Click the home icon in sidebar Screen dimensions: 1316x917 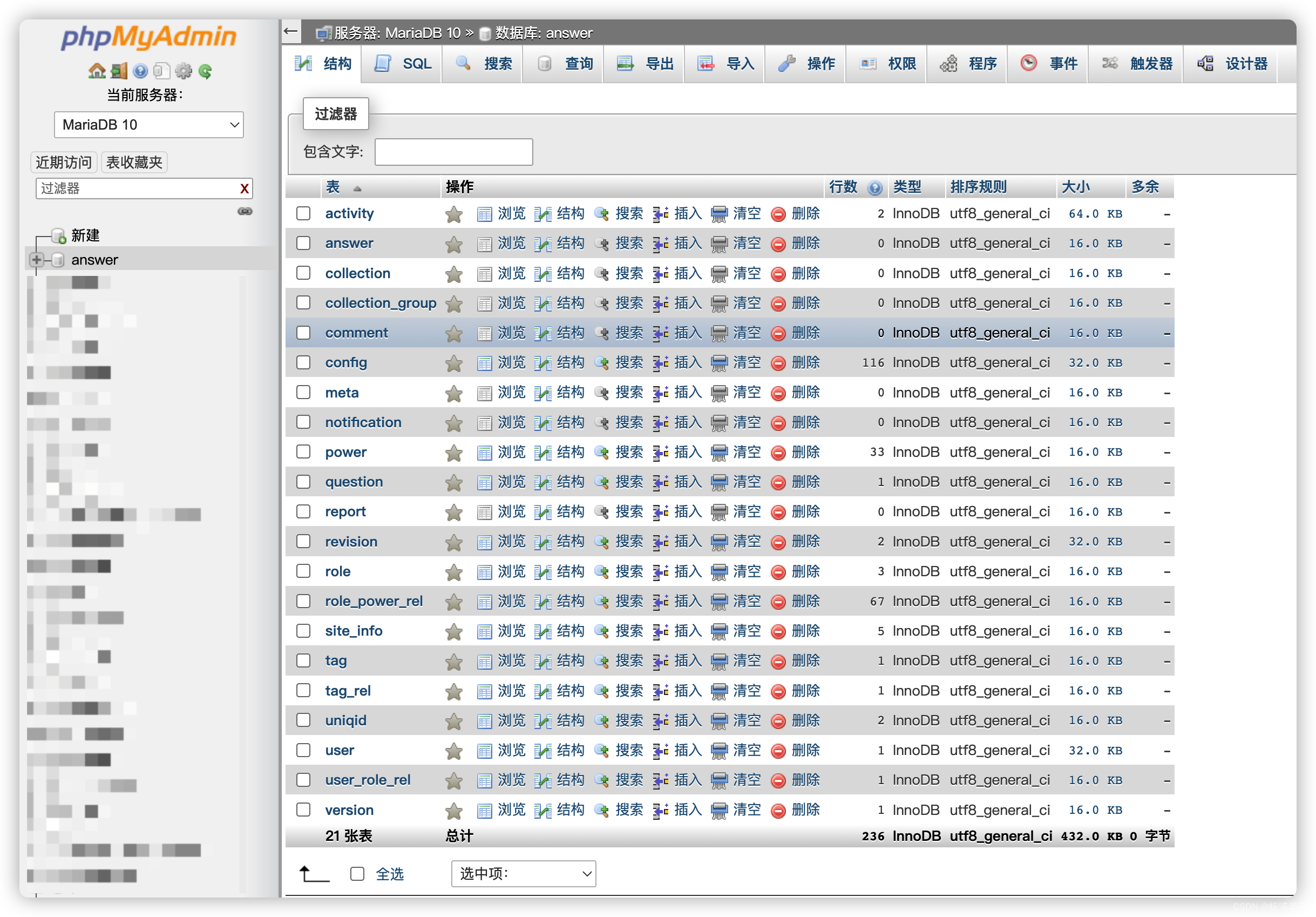click(97, 71)
